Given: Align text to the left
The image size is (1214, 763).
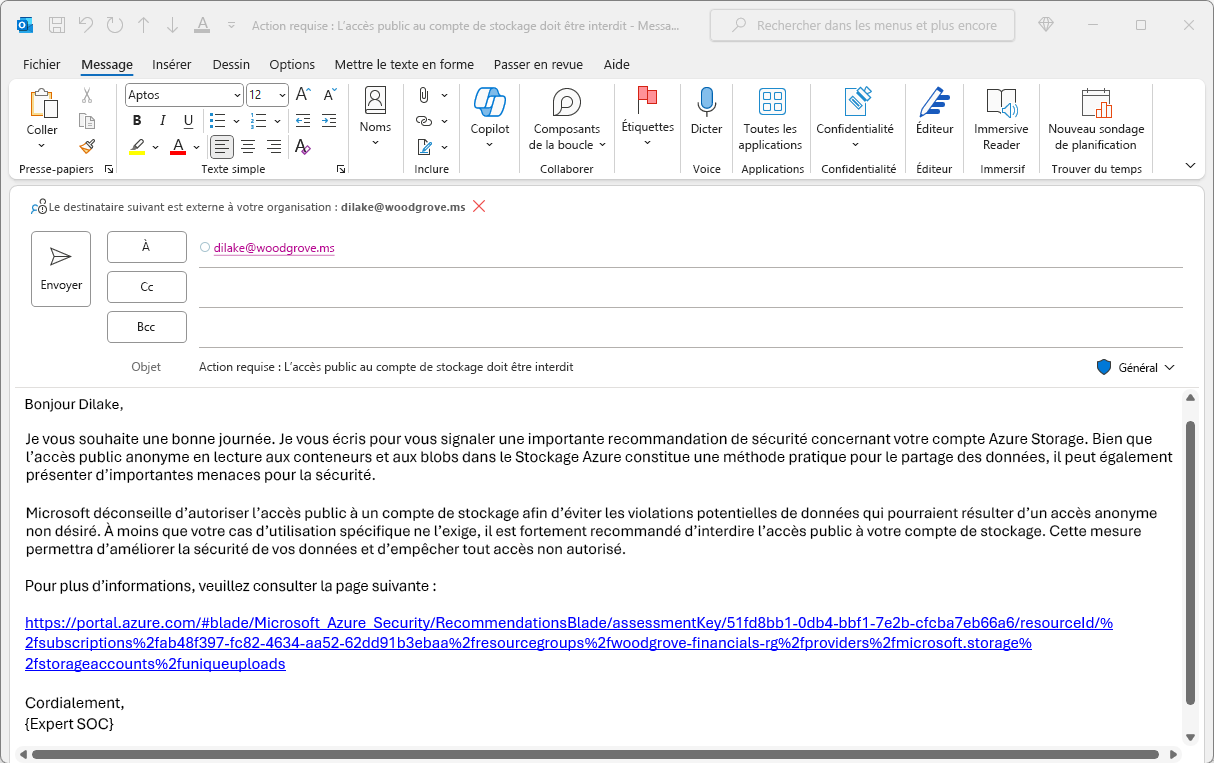Looking at the screenshot, I should click(221, 147).
